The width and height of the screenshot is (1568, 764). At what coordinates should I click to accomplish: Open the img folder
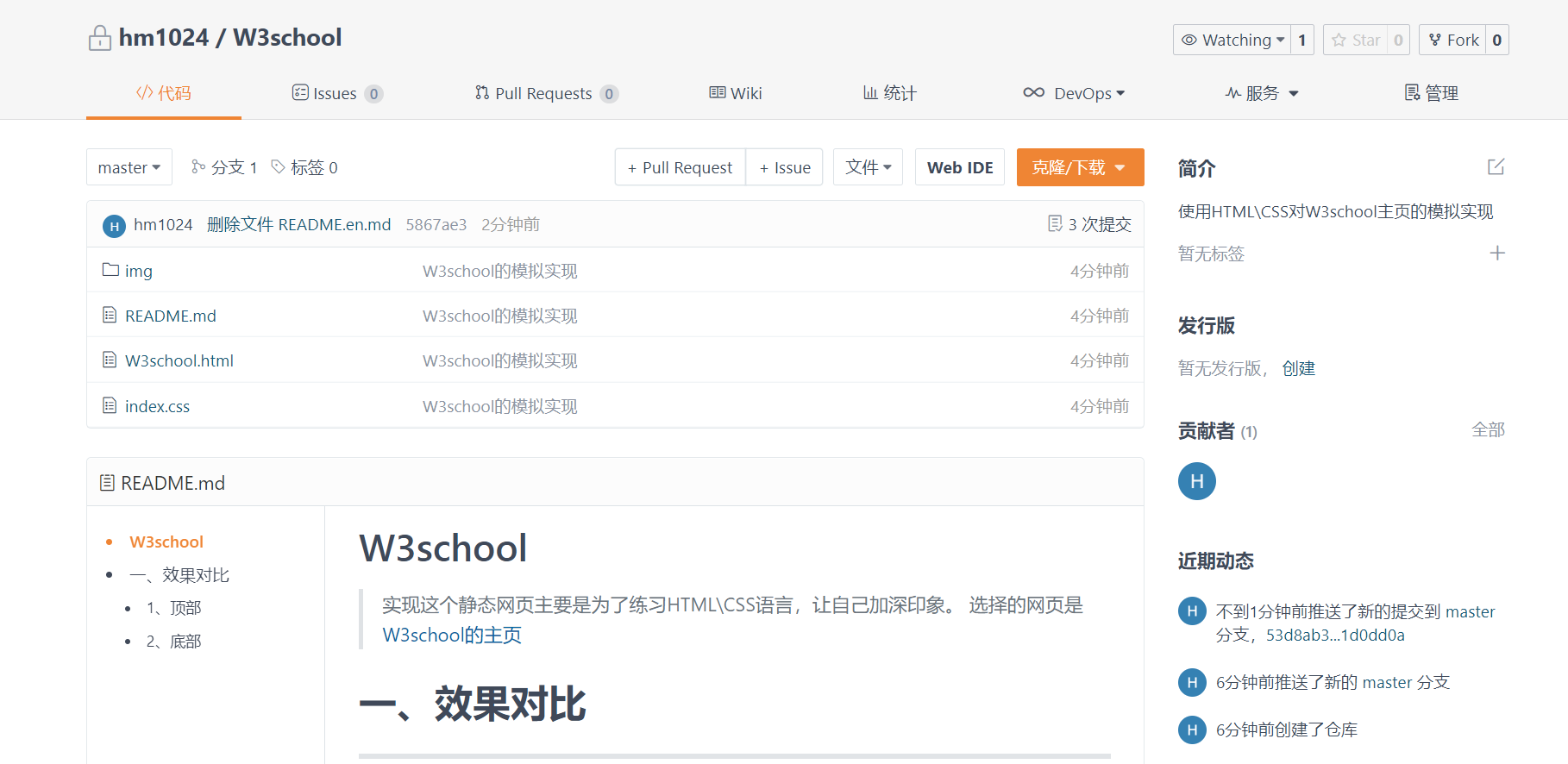(139, 271)
